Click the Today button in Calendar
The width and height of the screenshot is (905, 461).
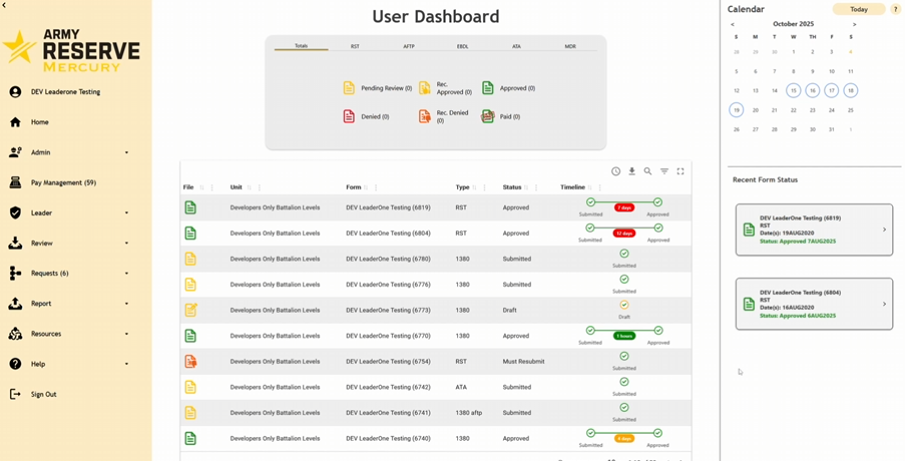(858, 9)
